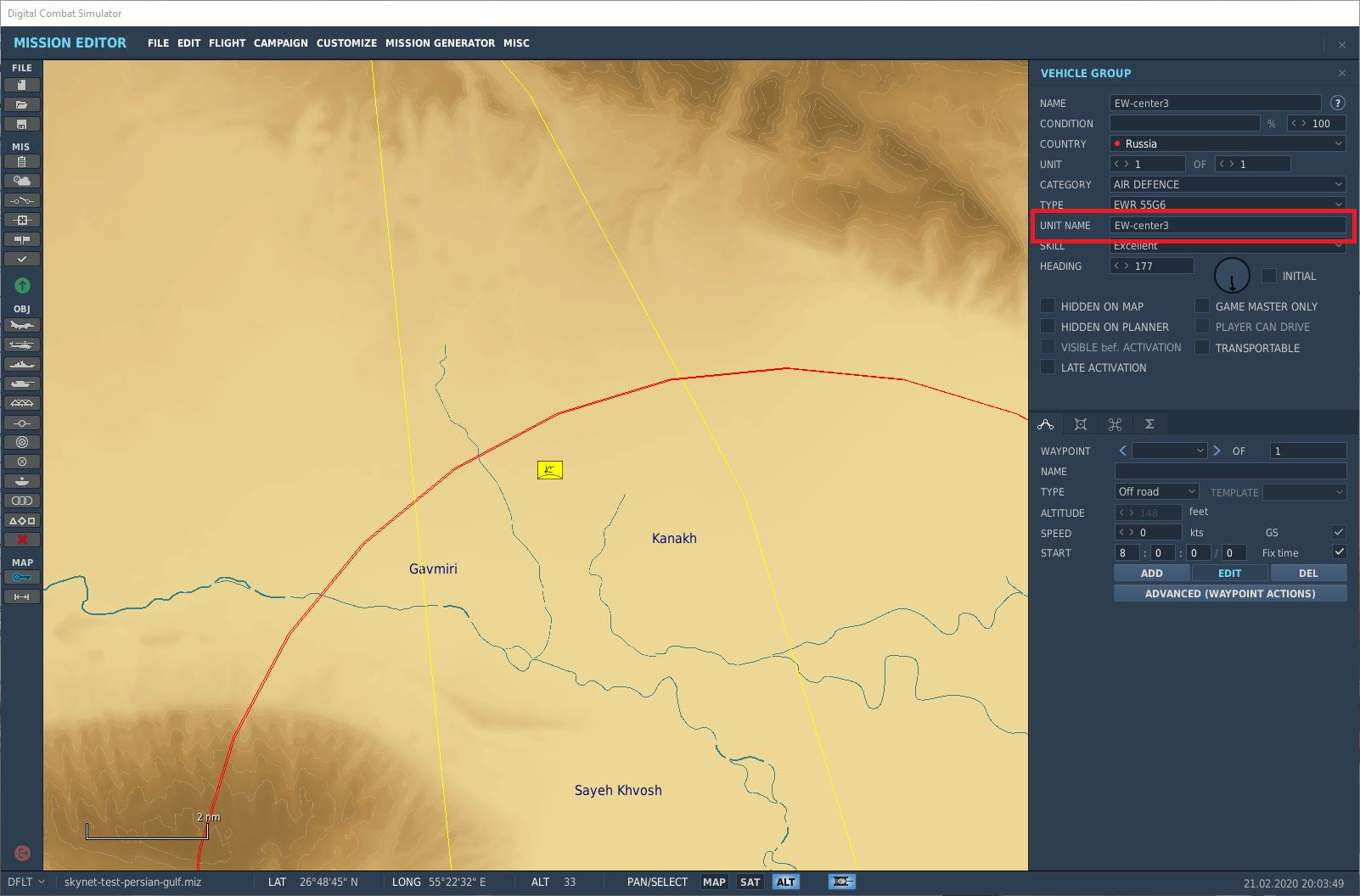The height and width of the screenshot is (896, 1360).
Task: Toggle Hidden on Planner checkbox
Action: click(1048, 326)
